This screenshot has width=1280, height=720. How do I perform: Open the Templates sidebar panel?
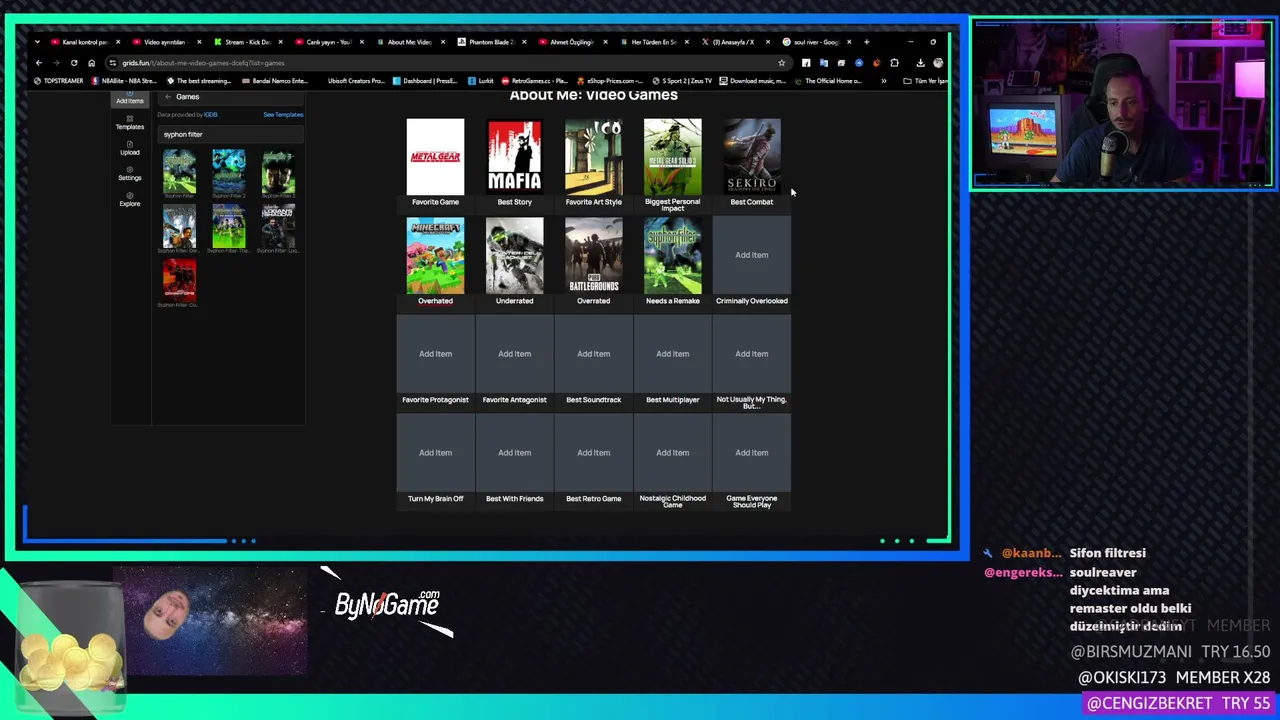click(x=129, y=123)
